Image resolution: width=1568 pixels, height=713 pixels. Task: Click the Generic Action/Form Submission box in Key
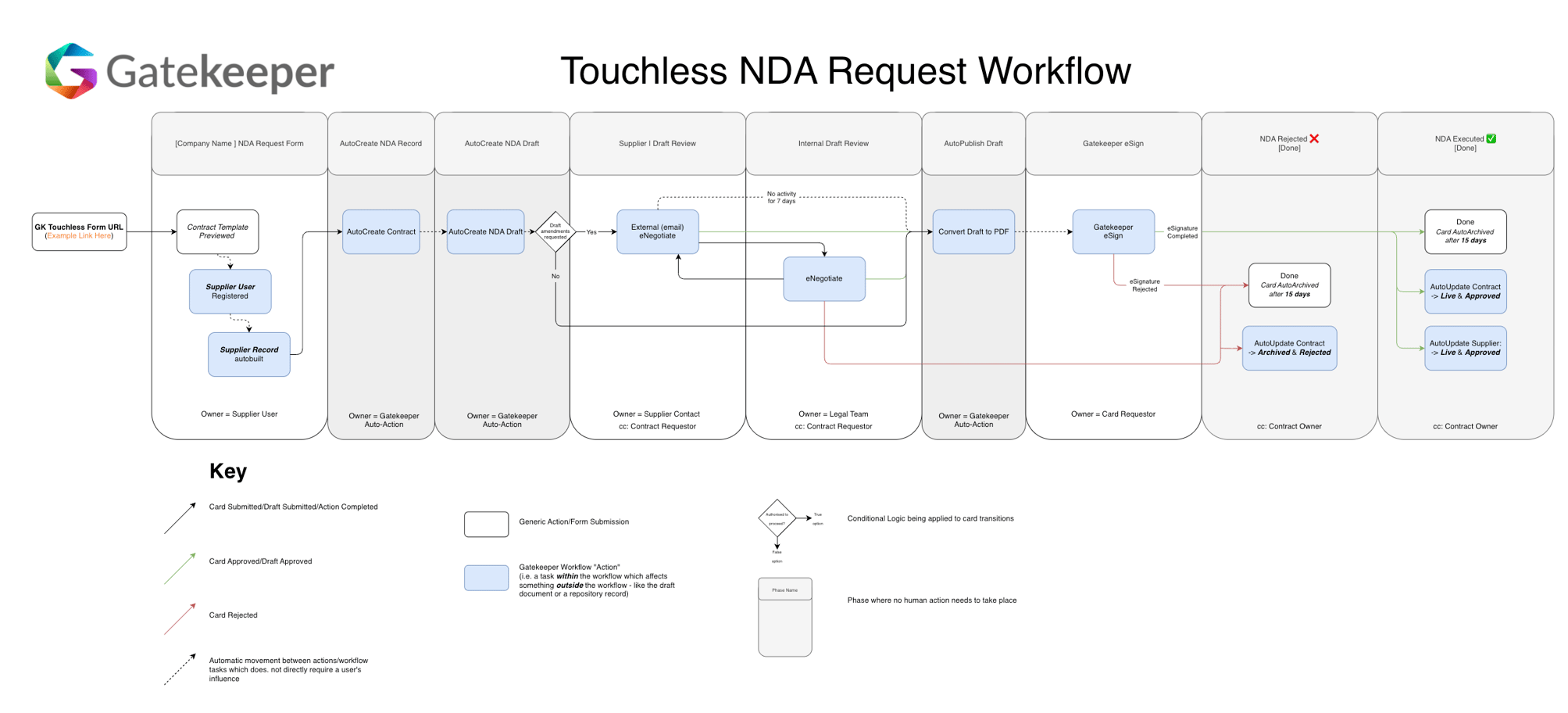point(486,524)
